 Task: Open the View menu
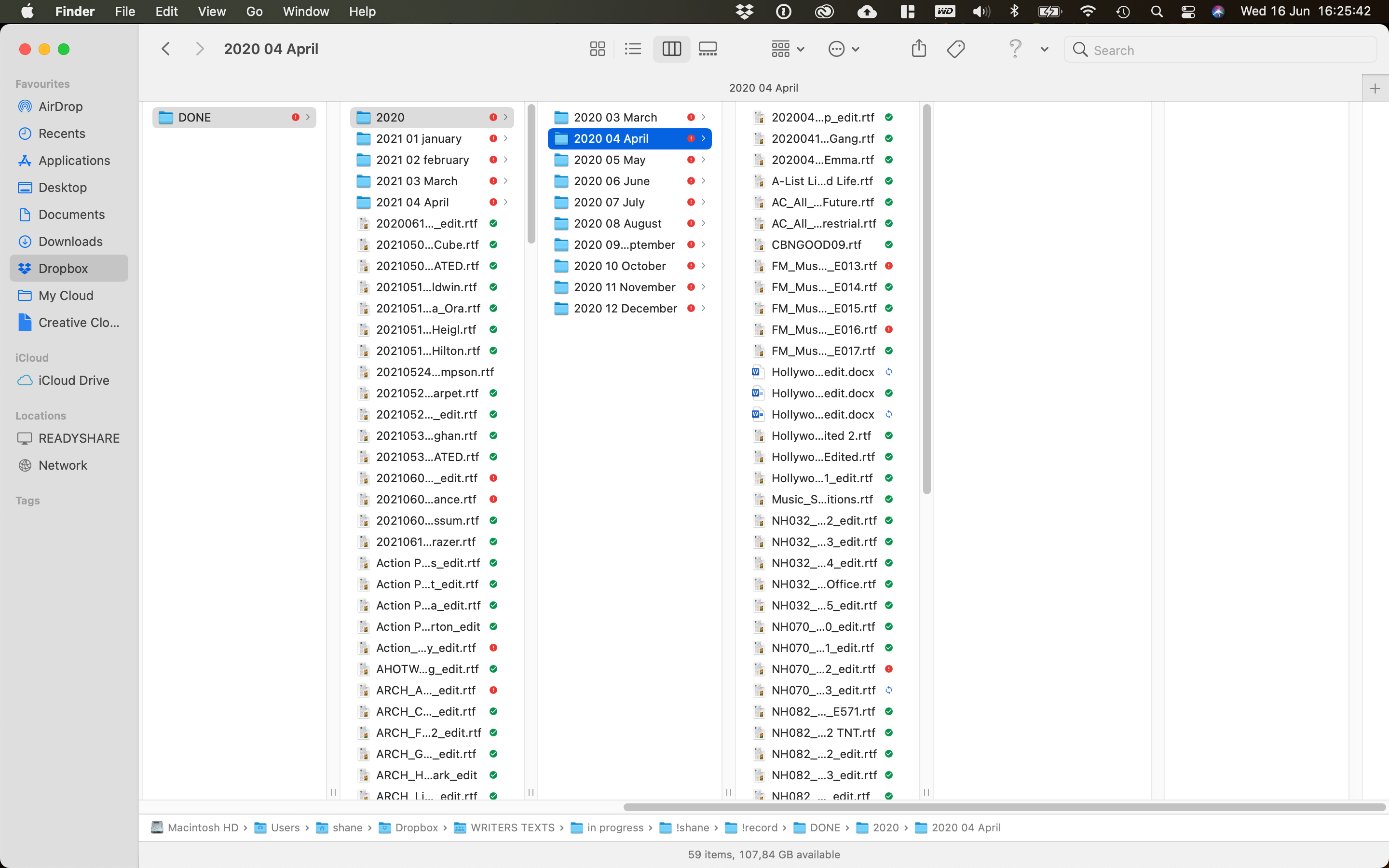[x=211, y=11]
